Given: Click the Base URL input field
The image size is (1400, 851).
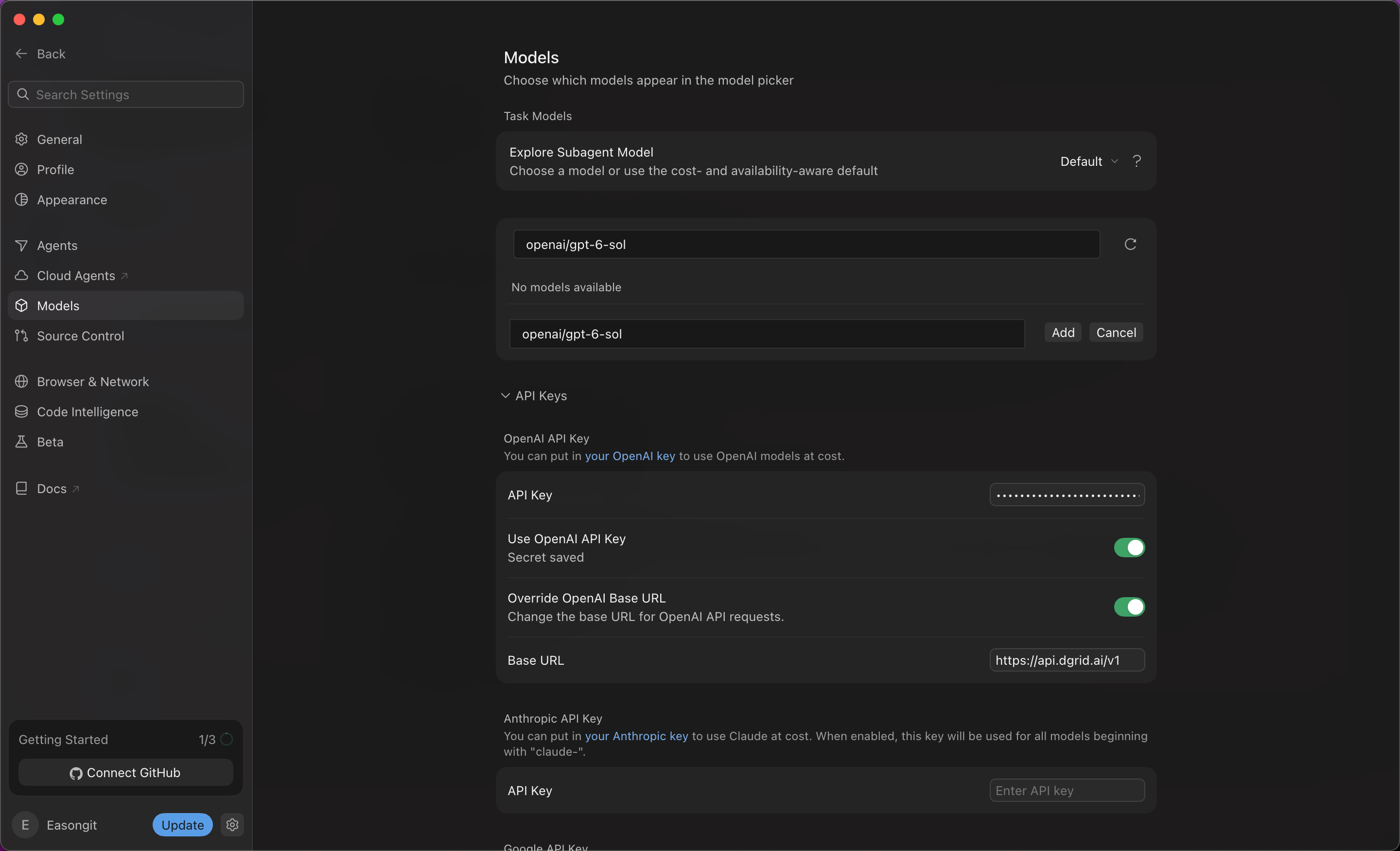Looking at the screenshot, I should (x=1067, y=660).
